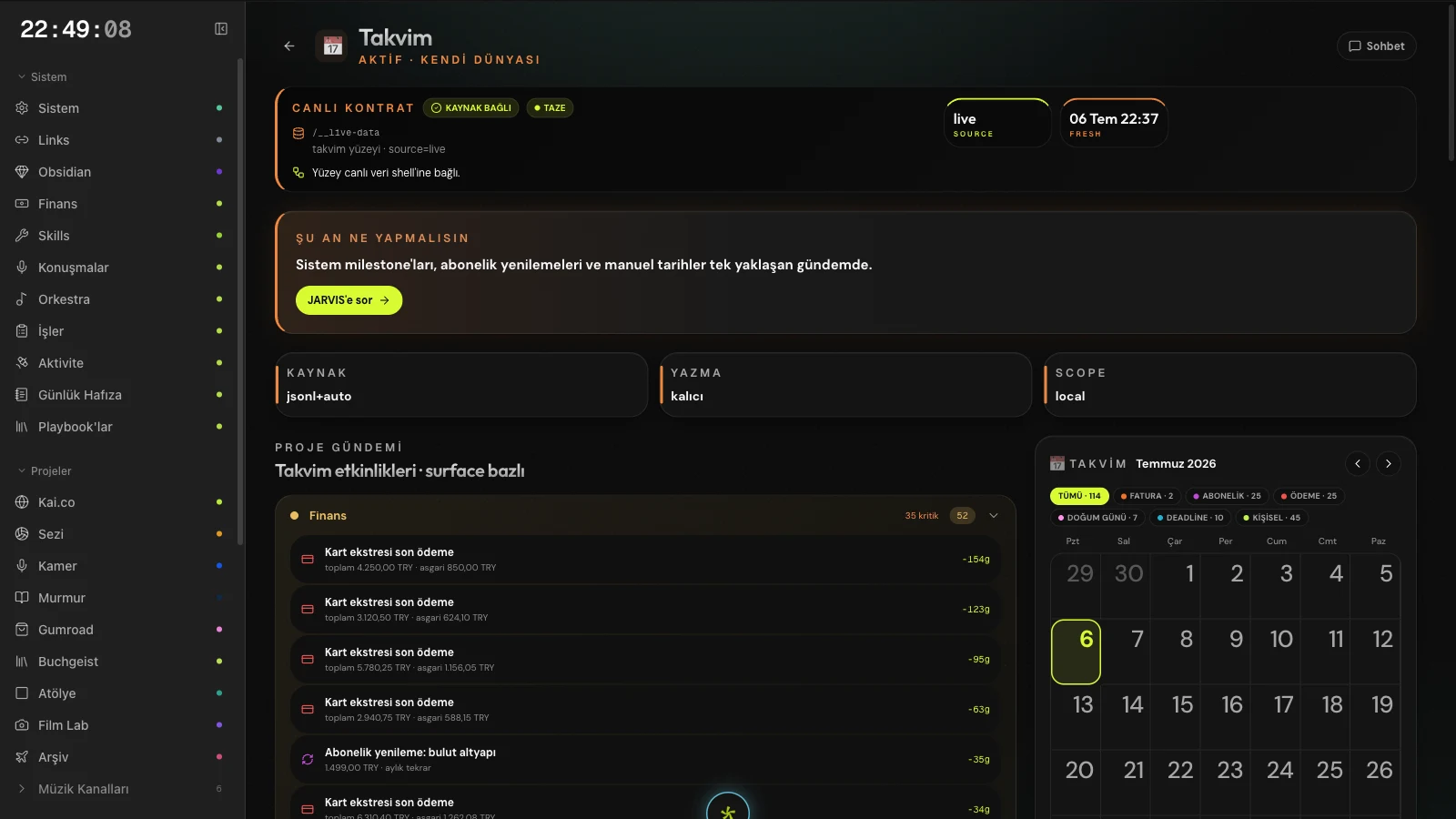The width and height of the screenshot is (1456, 819).
Task: Toggle the DEADLINE · 10 filter chip
Action: pyautogui.click(x=1190, y=518)
